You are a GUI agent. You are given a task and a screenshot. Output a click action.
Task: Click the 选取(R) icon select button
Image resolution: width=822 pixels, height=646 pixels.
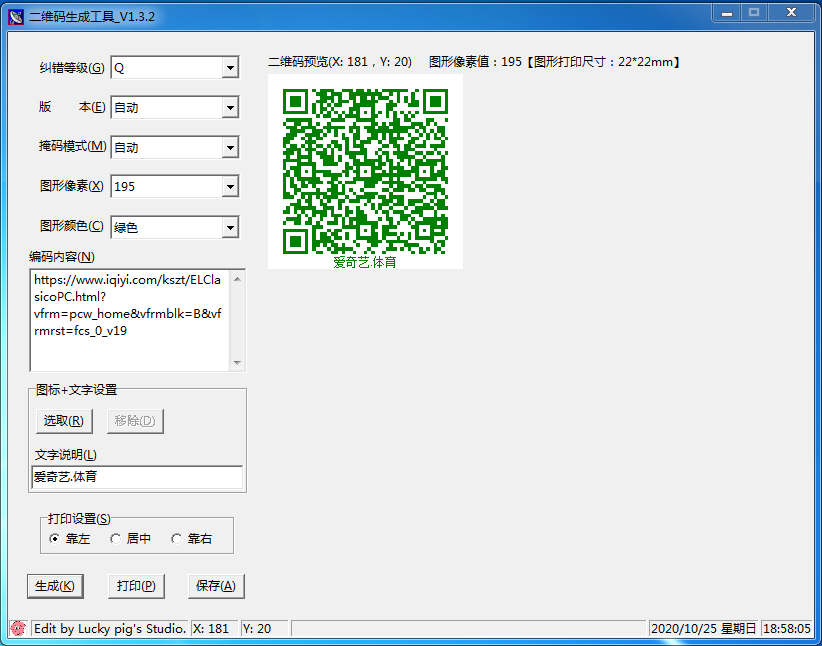point(62,421)
